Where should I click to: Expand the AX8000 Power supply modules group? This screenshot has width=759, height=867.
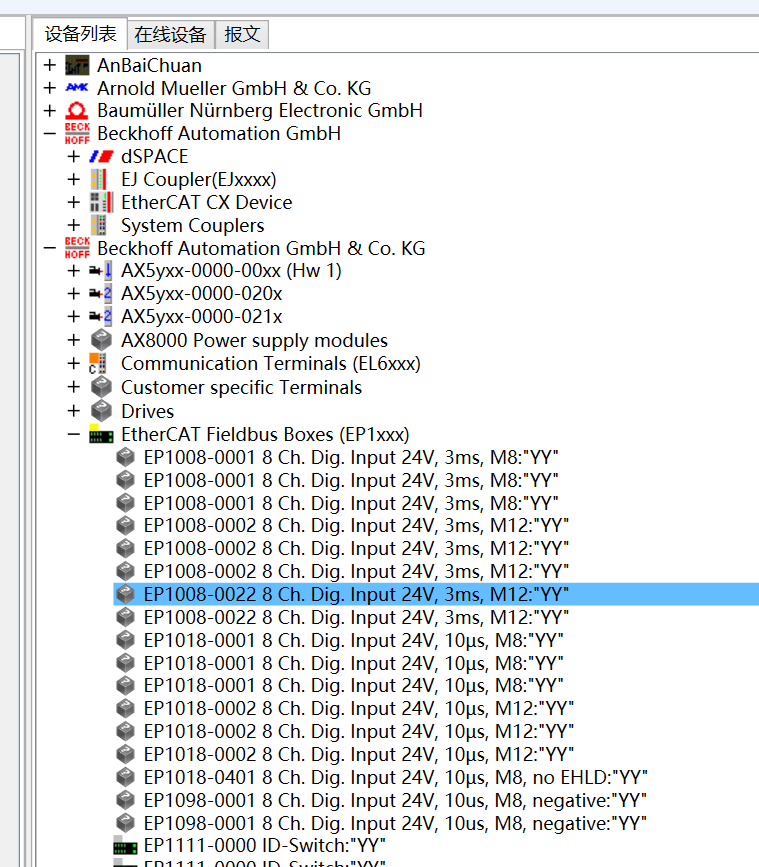pyautogui.click(x=74, y=340)
